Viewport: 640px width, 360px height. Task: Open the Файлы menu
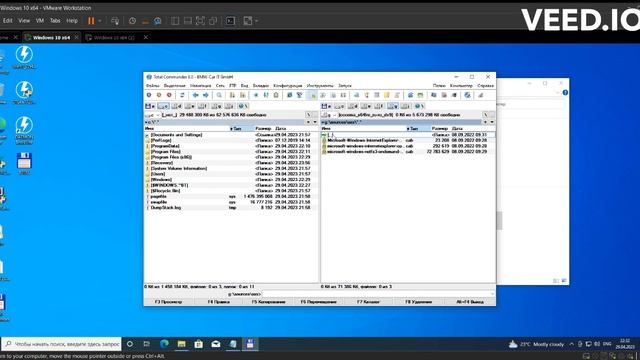coord(153,86)
